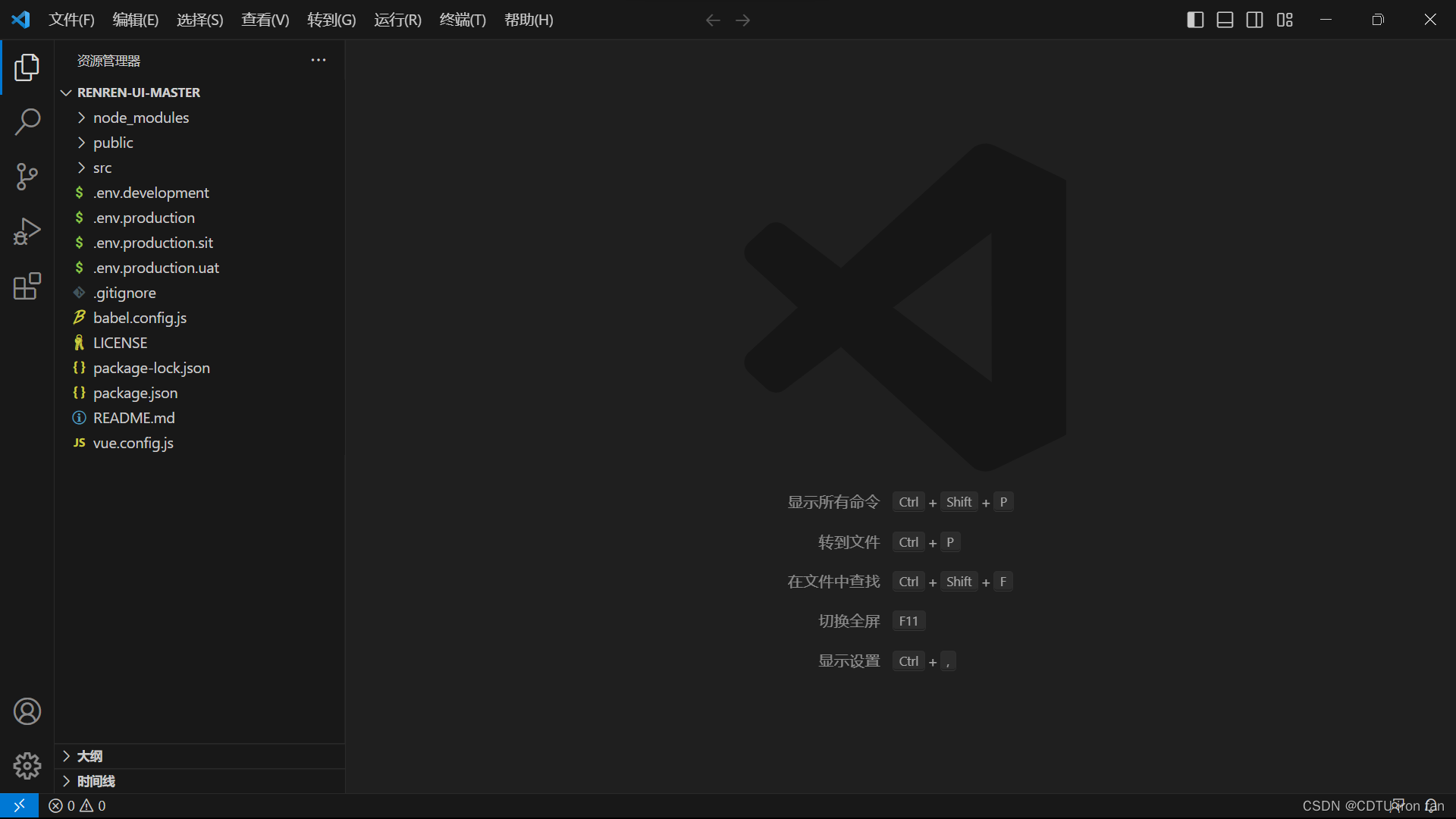
Task: Expand the src folder
Action: [x=102, y=168]
